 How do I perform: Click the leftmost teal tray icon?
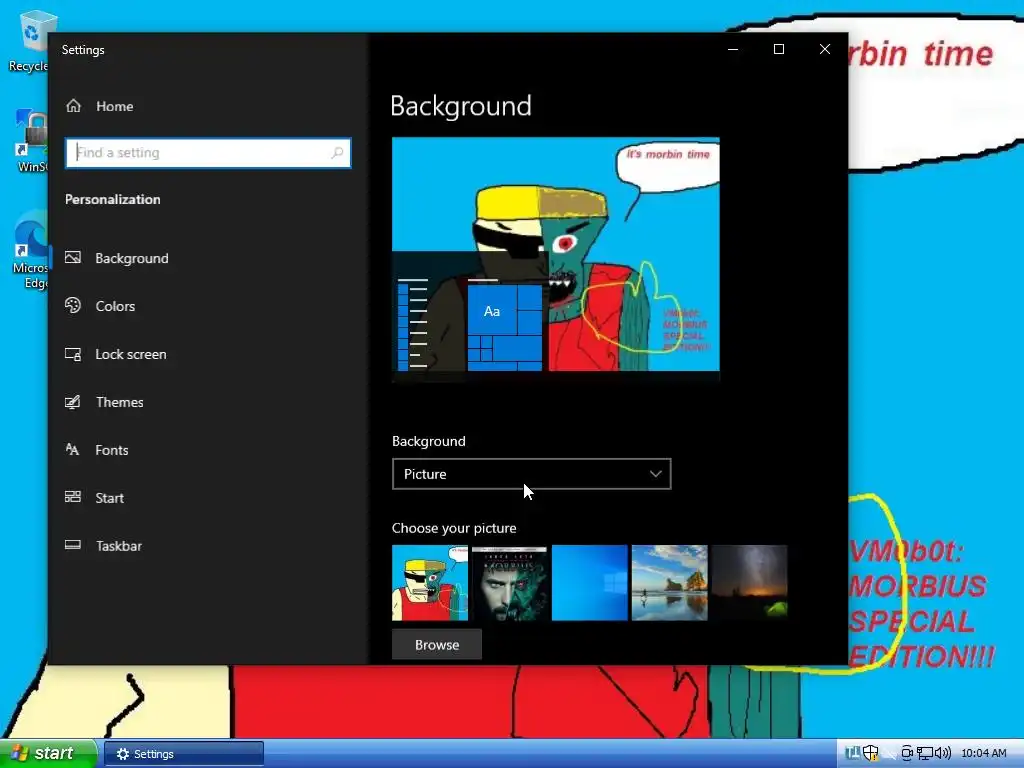[853, 753]
